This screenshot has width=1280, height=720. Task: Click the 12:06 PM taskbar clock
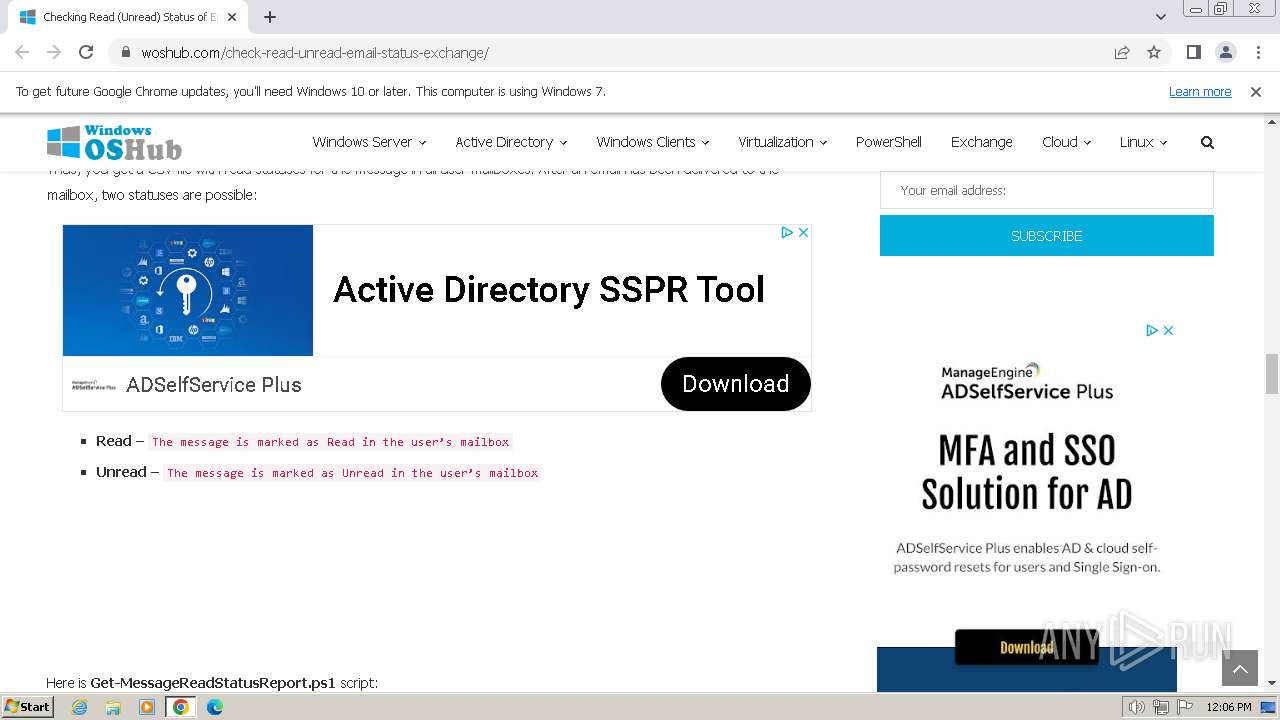tap(1229, 707)
